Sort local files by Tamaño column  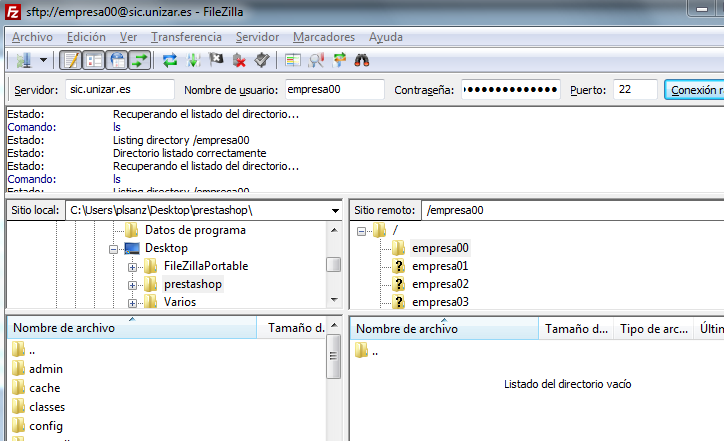tap(291, 328)
